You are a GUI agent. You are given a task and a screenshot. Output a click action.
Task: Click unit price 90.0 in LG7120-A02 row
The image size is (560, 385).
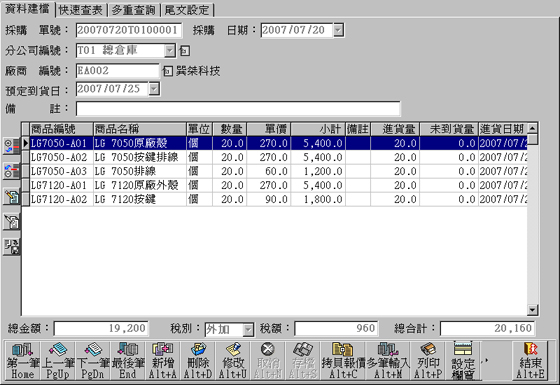tap(276, 199)
